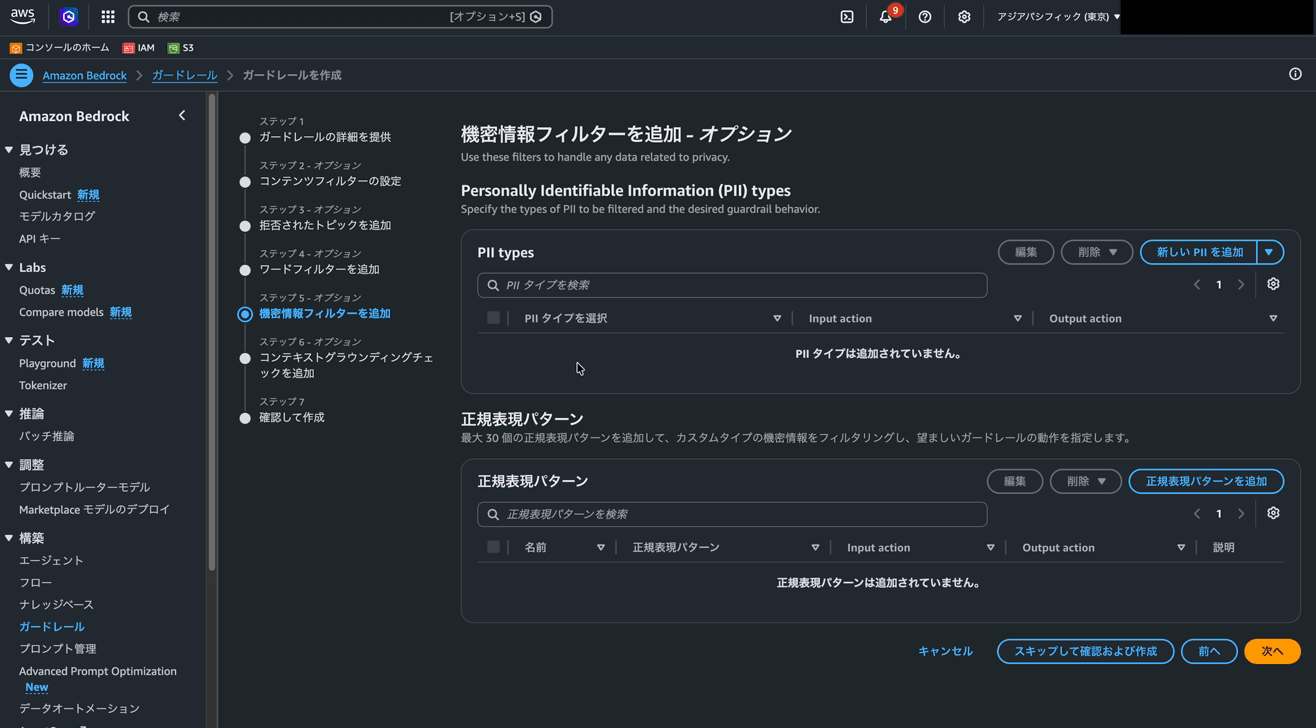Select step 6 contextual grounding check
Image resolution: width=1316 pixels, height=728 pixels.
click(x=346, y=365)
